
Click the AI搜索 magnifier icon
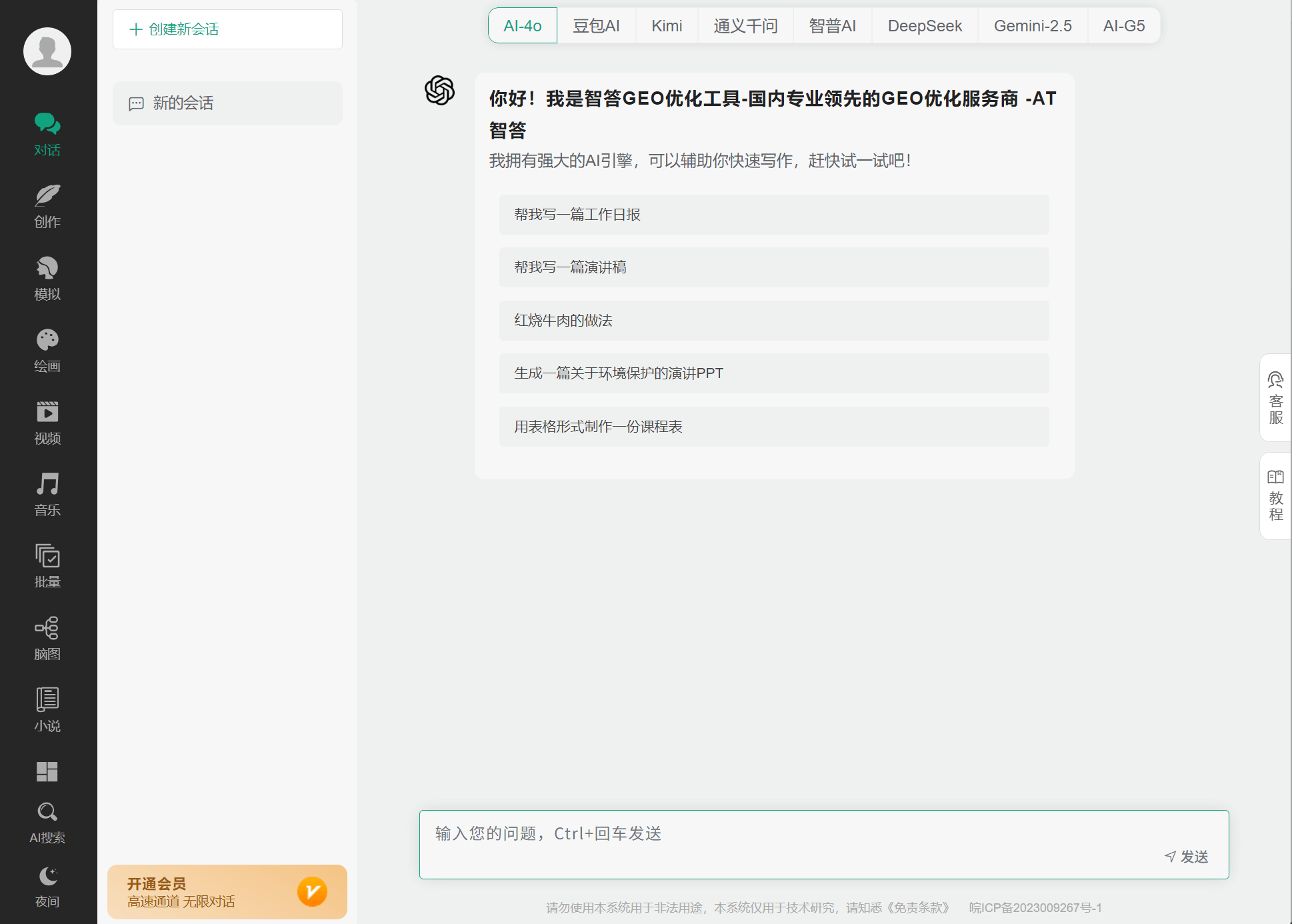pyautogui.click(x=47, y=813)
